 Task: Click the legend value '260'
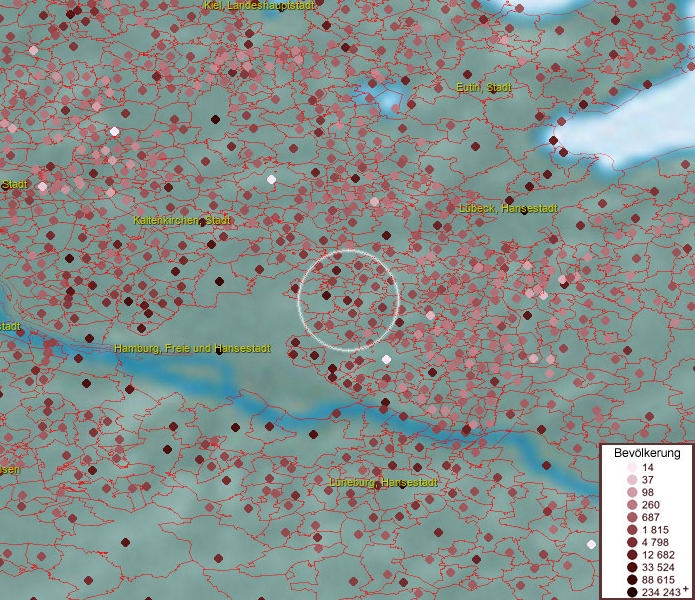tap(651, 505)
